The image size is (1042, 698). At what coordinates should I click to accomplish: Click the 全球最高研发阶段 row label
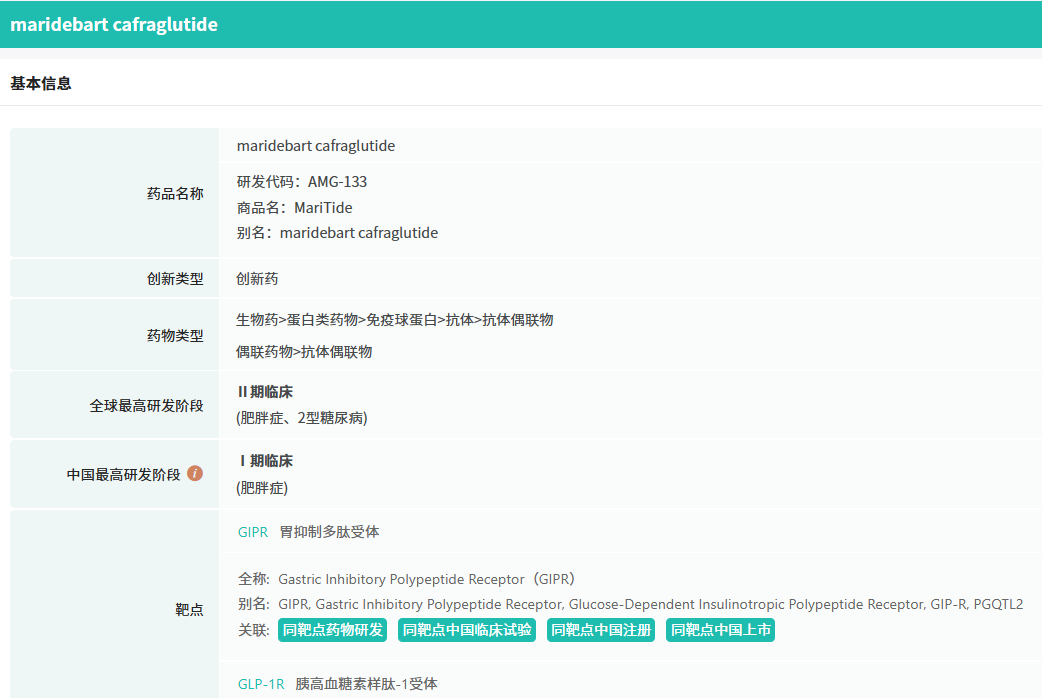click(147, 406)
